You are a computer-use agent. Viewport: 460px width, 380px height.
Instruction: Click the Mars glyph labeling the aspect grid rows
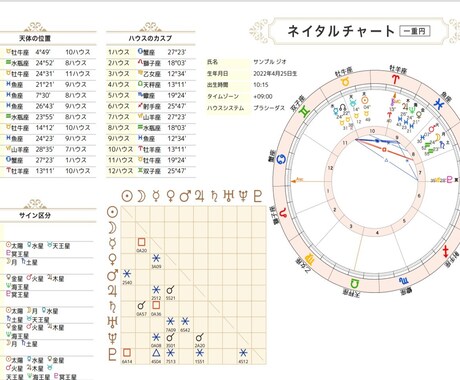point(112,275)
